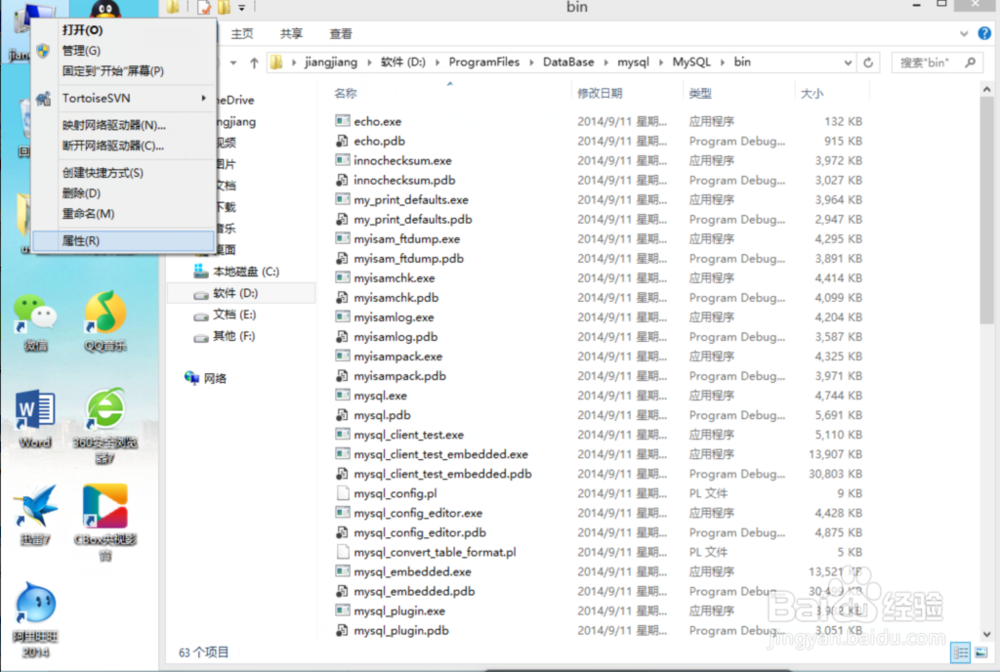This screenshot has width=1000, height=672.
Task: Switch to the 查看 ribbon tab
Action: pyautogui.click(x=340, y=33)
